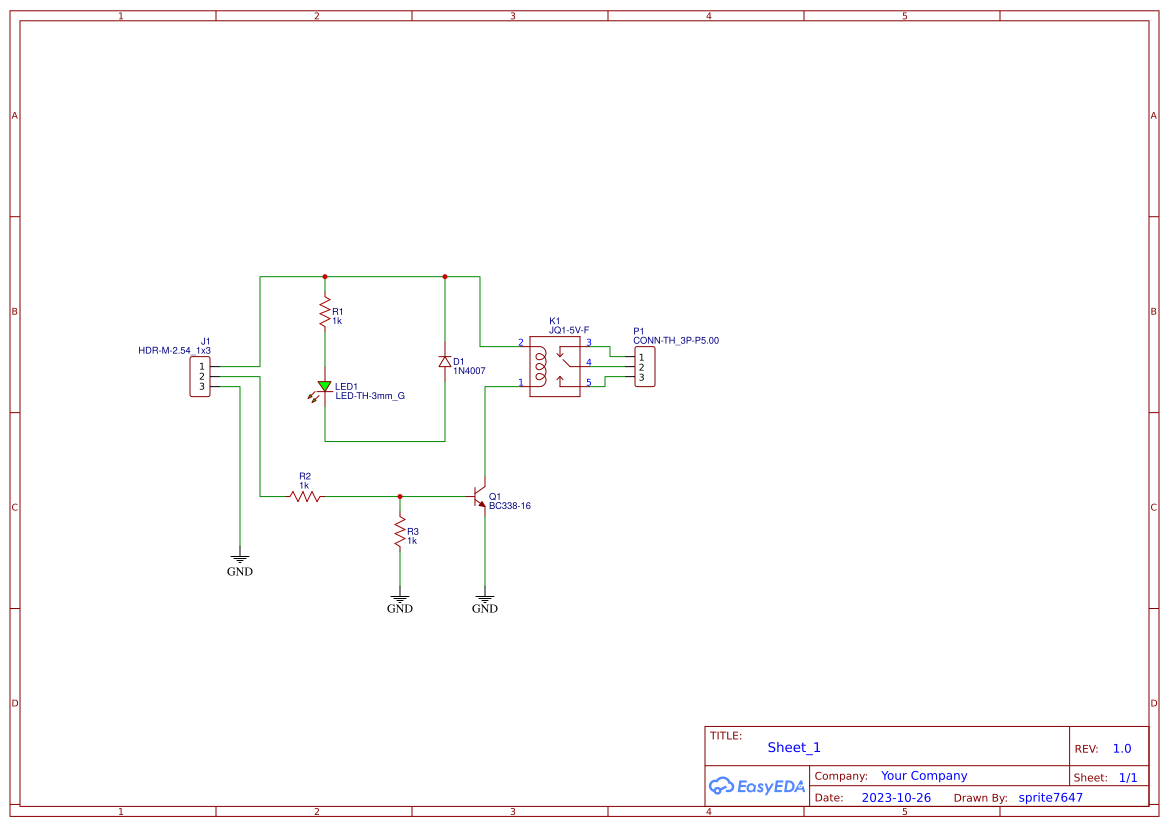Click the Your Company field

pyautogui.click(x=923, y=775)
